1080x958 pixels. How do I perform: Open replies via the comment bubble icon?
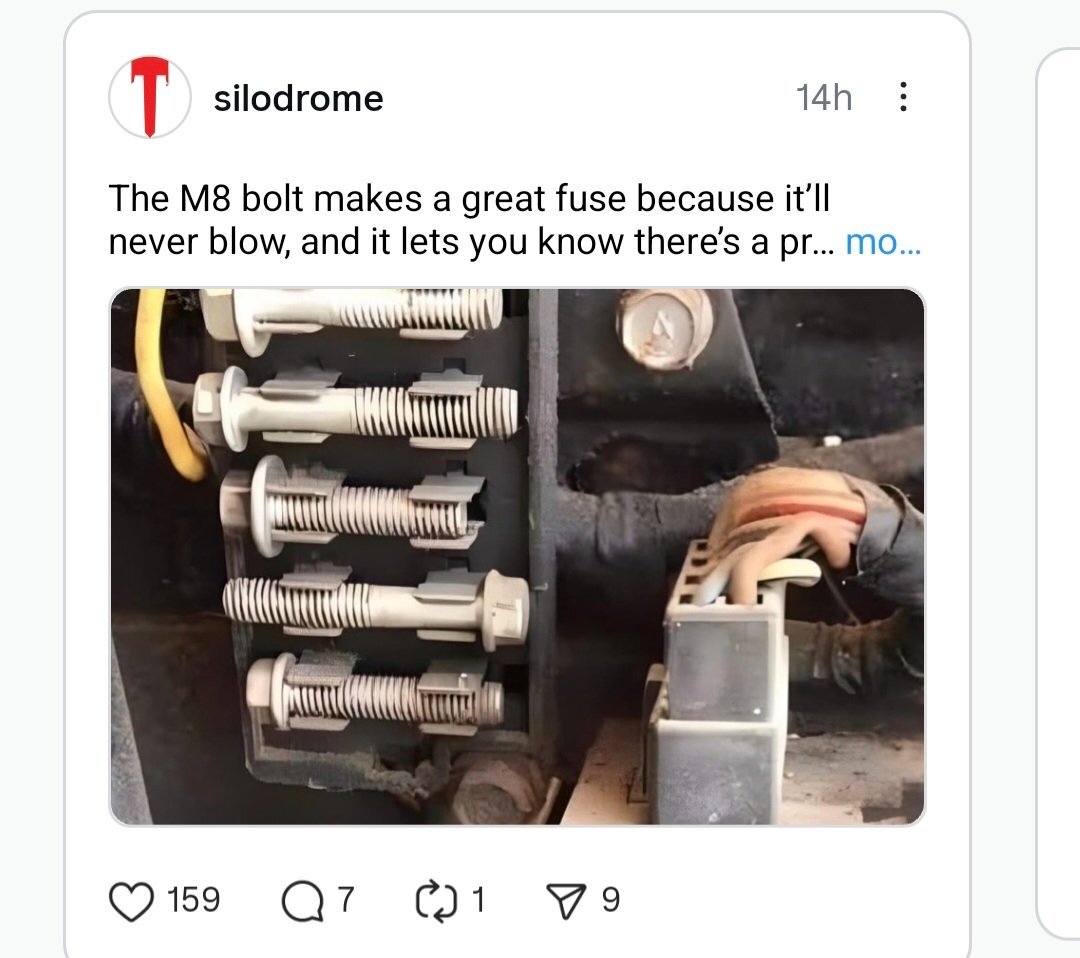302,902
